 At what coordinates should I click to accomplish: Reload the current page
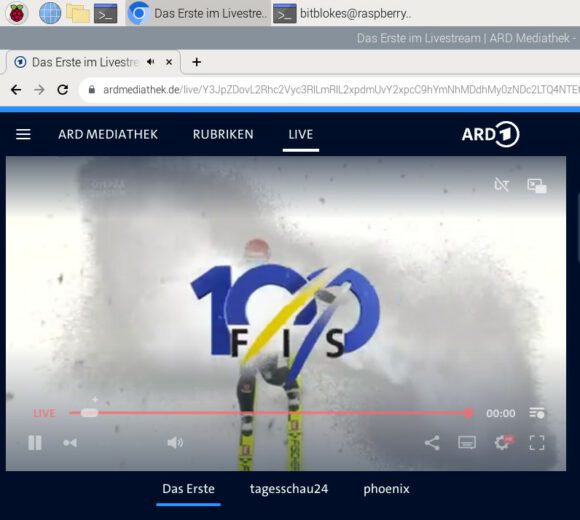[63, 90]
